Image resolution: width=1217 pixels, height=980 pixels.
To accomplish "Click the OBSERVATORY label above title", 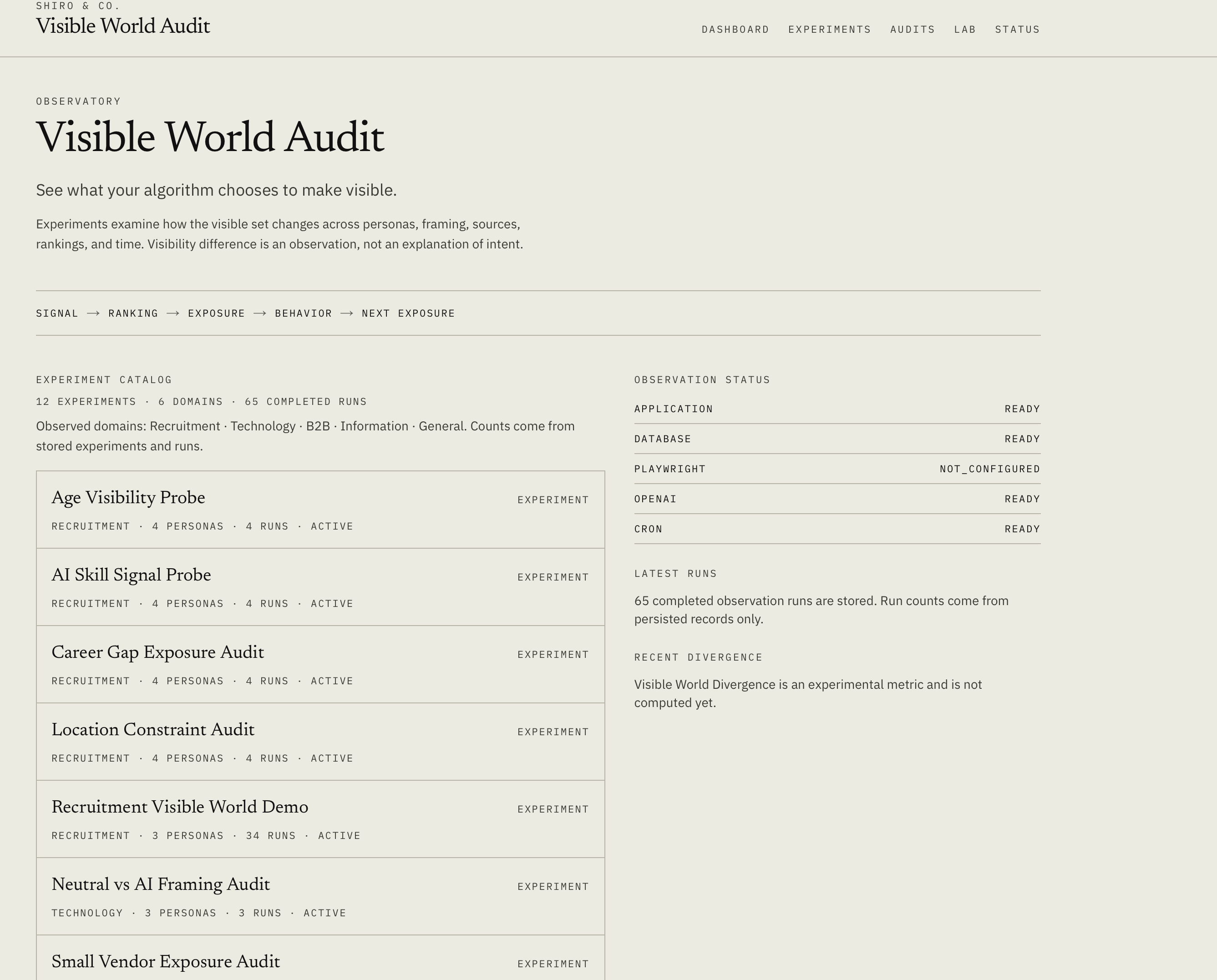I will (78, 101).
